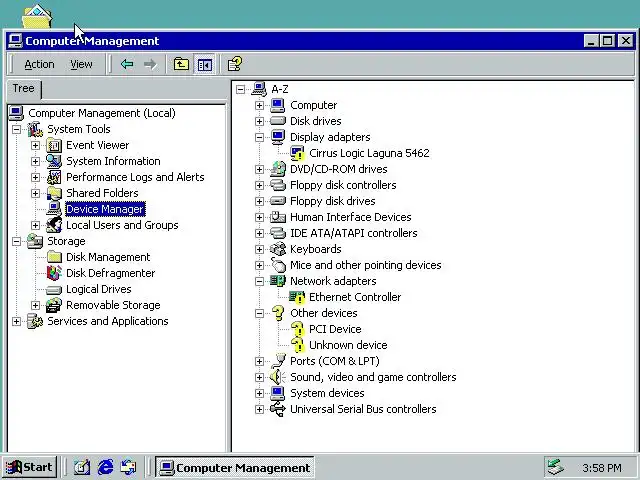Viewport: 640px width, 480px height.
Task: Click the Services and Applications icon
Action: (35, 321)
